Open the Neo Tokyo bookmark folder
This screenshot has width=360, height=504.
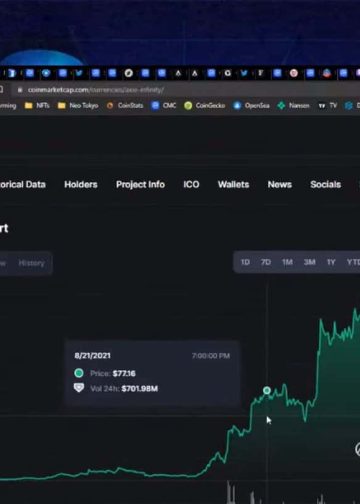point(78,106)
